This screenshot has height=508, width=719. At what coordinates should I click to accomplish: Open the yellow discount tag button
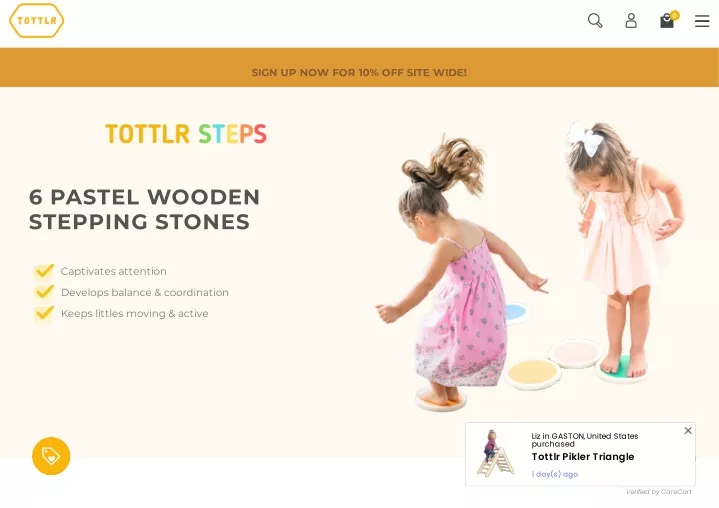click(51, 456)
